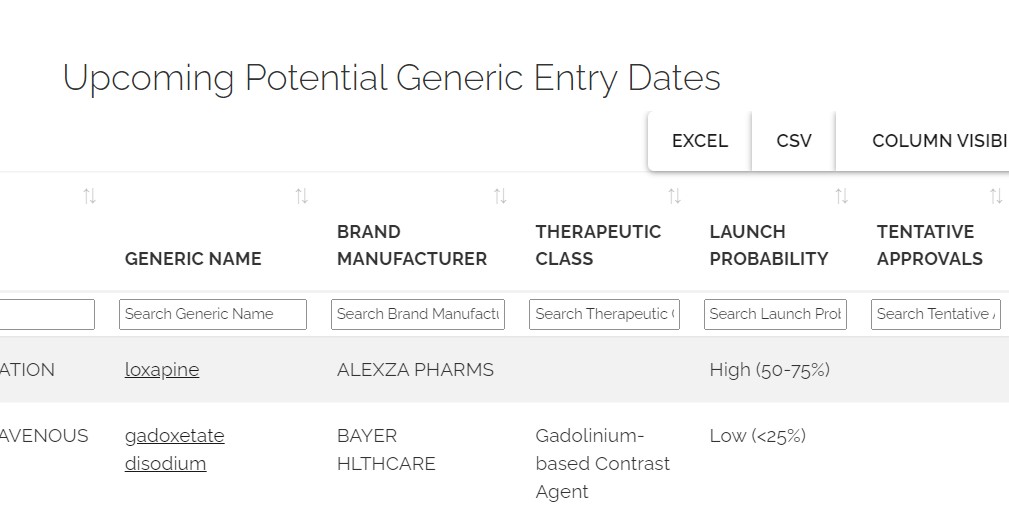Viewport: 1009px width, 514px height.
Task: Click sort arrows icon above Generic Name column
Action: [x=301, y=197]
